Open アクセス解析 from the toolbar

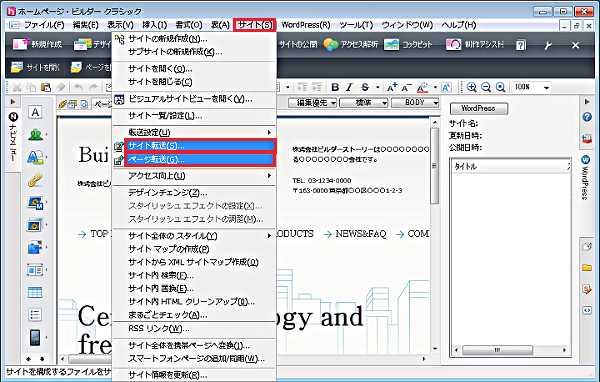pyautogui.click(x=351, y=44)
